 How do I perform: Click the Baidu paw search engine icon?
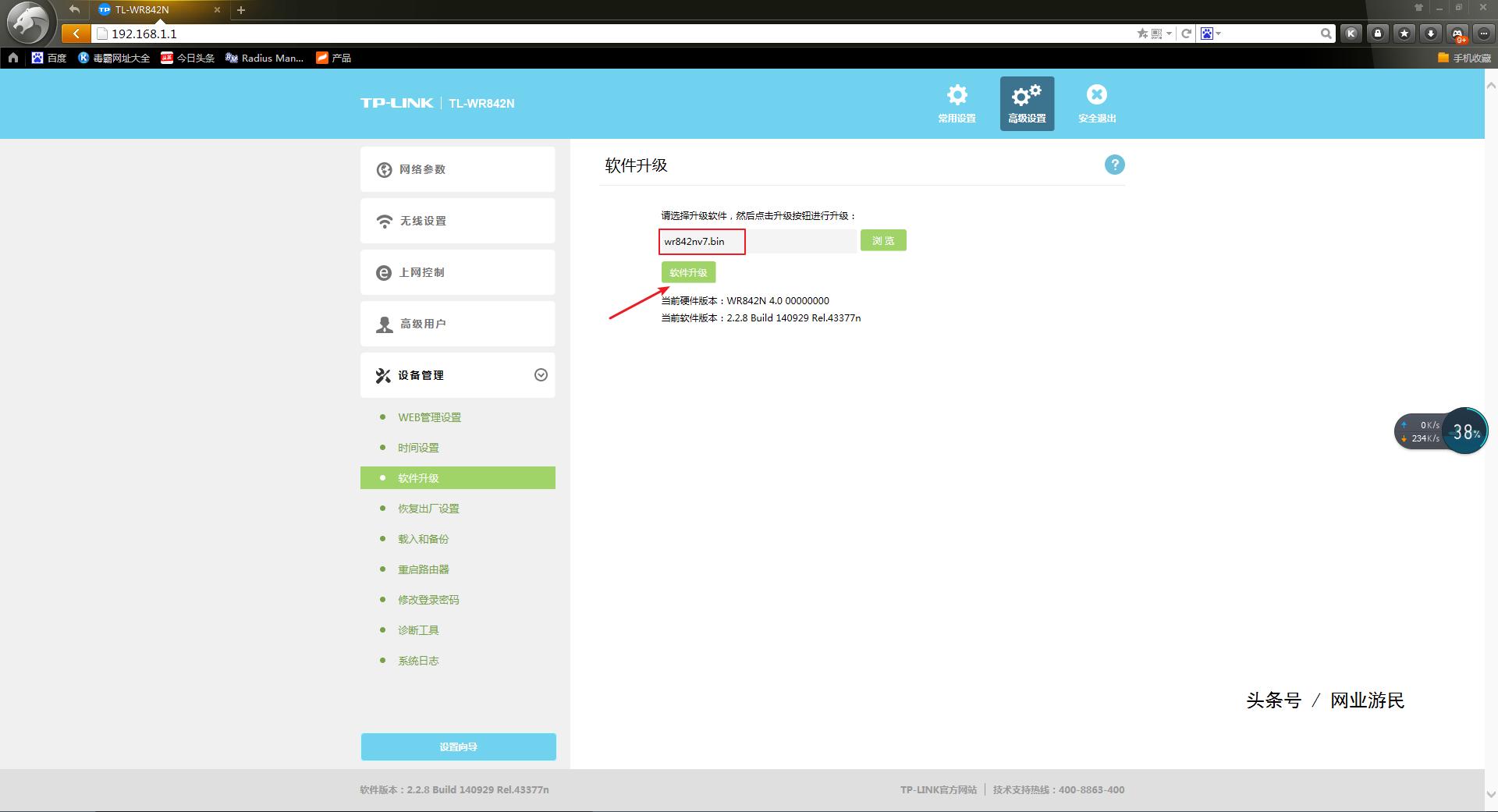coord(1207,34)
